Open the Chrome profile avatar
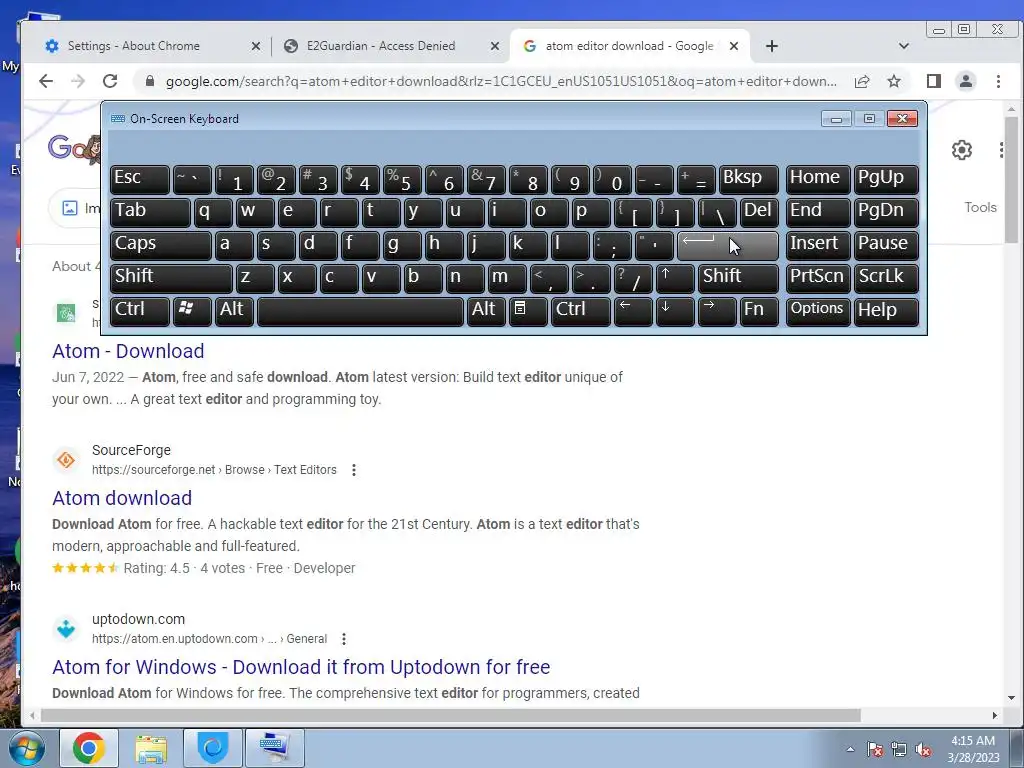 965,81
